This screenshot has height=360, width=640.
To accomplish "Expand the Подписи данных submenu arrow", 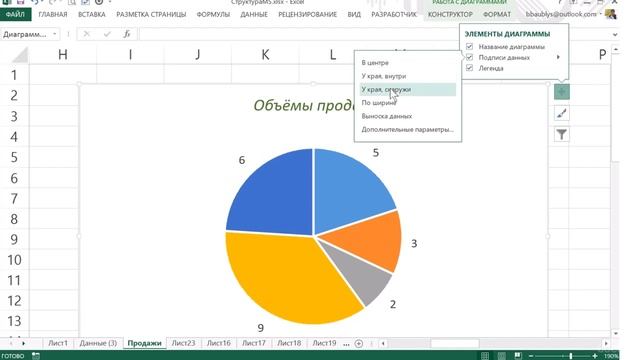I will 558,57.
